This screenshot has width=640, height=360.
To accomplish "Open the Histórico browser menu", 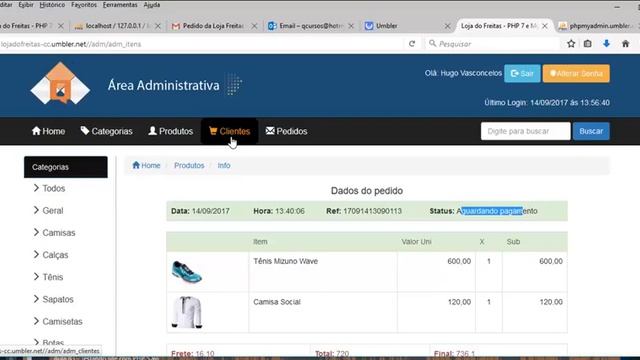I will [52, 5].
